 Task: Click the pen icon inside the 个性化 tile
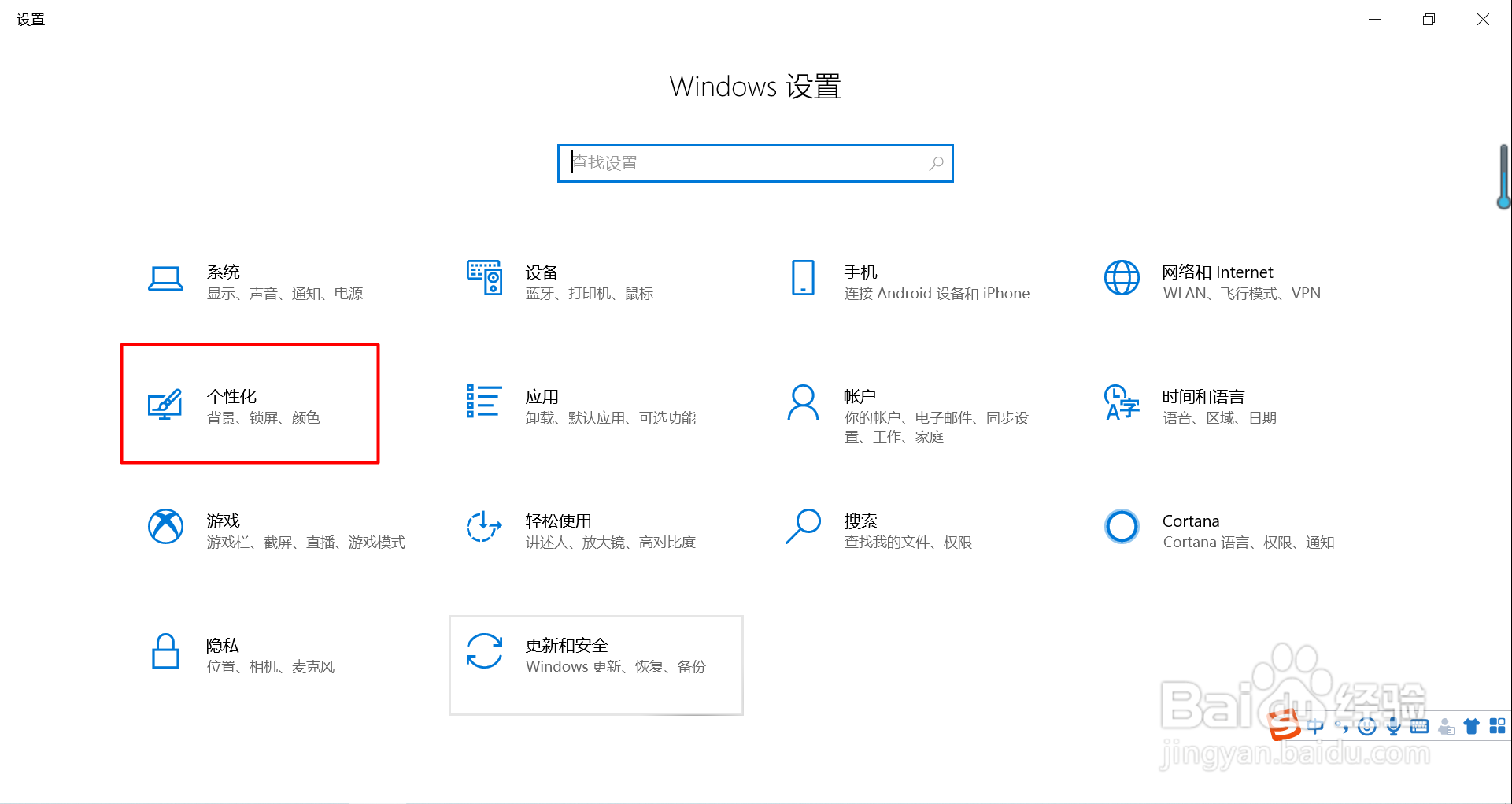(x=165, y=404)
